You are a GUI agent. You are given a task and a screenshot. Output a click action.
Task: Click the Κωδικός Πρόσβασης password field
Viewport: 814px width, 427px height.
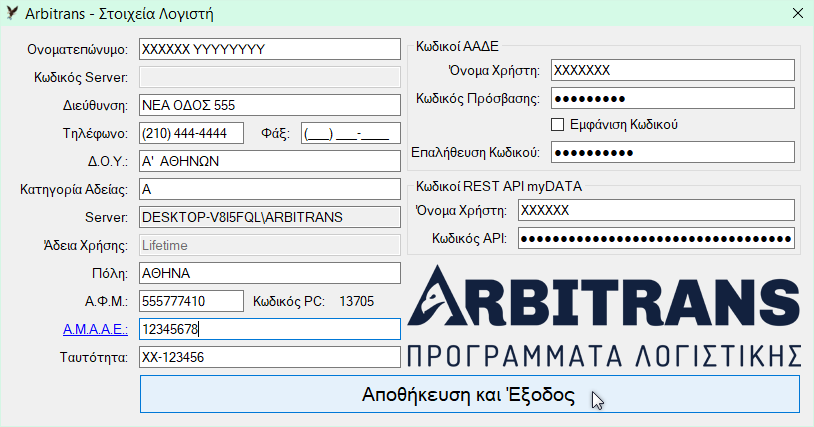click(673, 98)
